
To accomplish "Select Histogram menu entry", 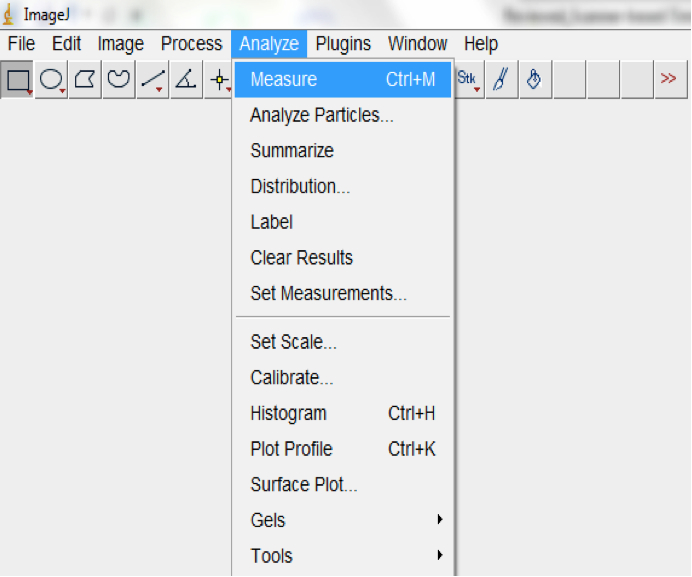I will point(343,414).
